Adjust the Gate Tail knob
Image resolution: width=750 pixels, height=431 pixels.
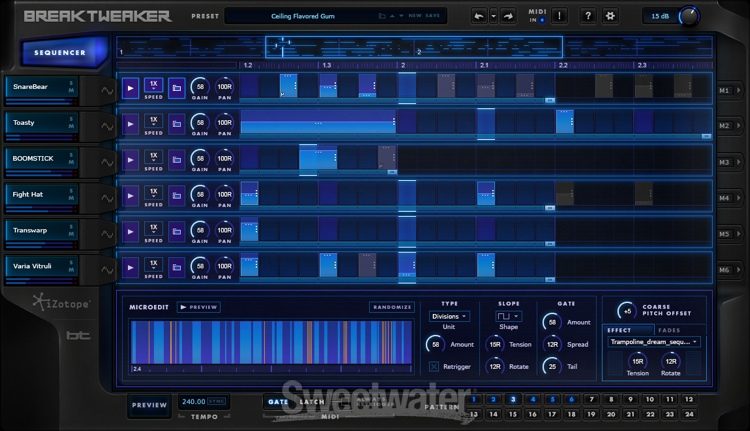(552, 366)
